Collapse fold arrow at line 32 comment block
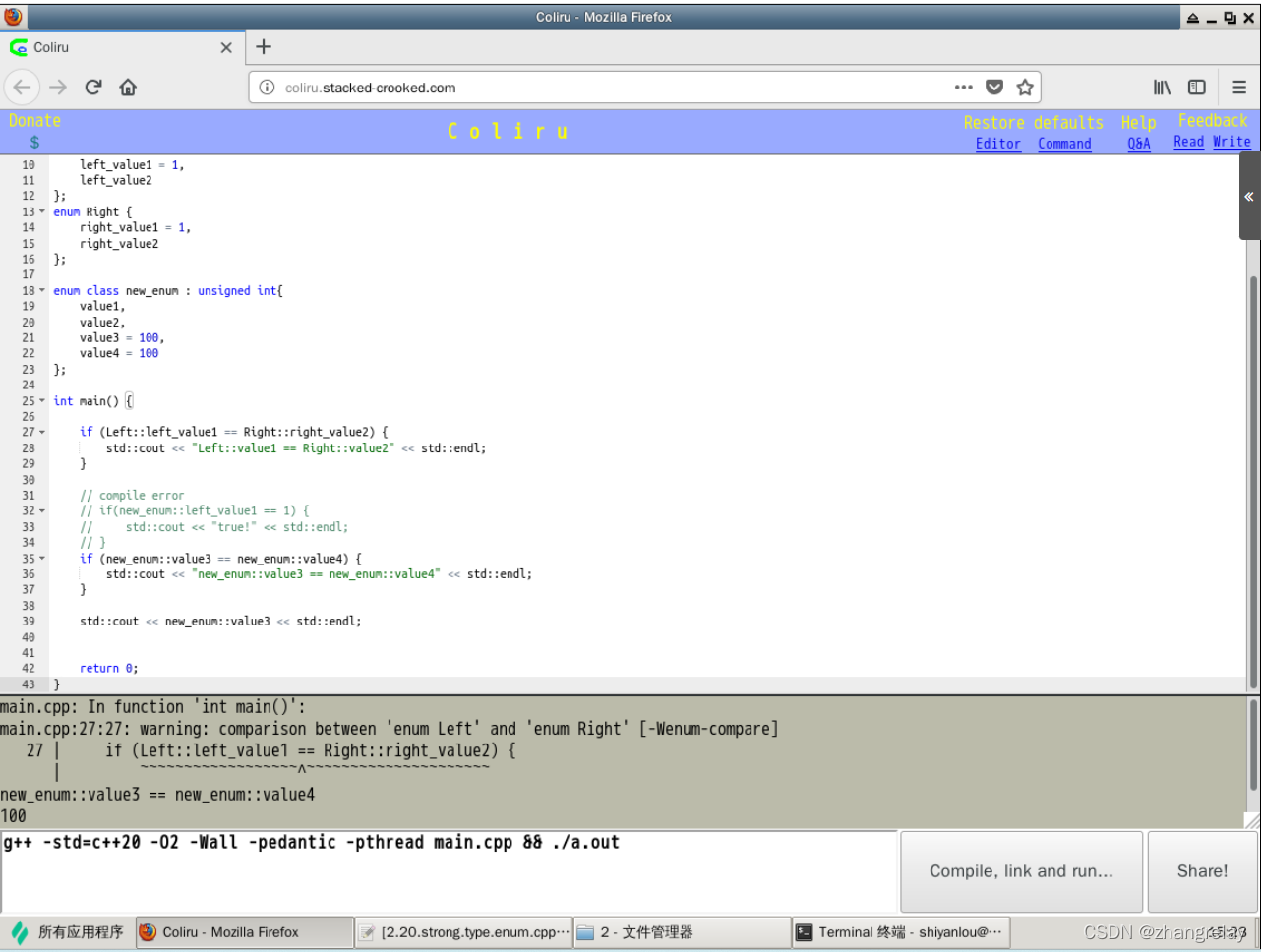This screenshot has height=952, width=1261. (42, 511)
